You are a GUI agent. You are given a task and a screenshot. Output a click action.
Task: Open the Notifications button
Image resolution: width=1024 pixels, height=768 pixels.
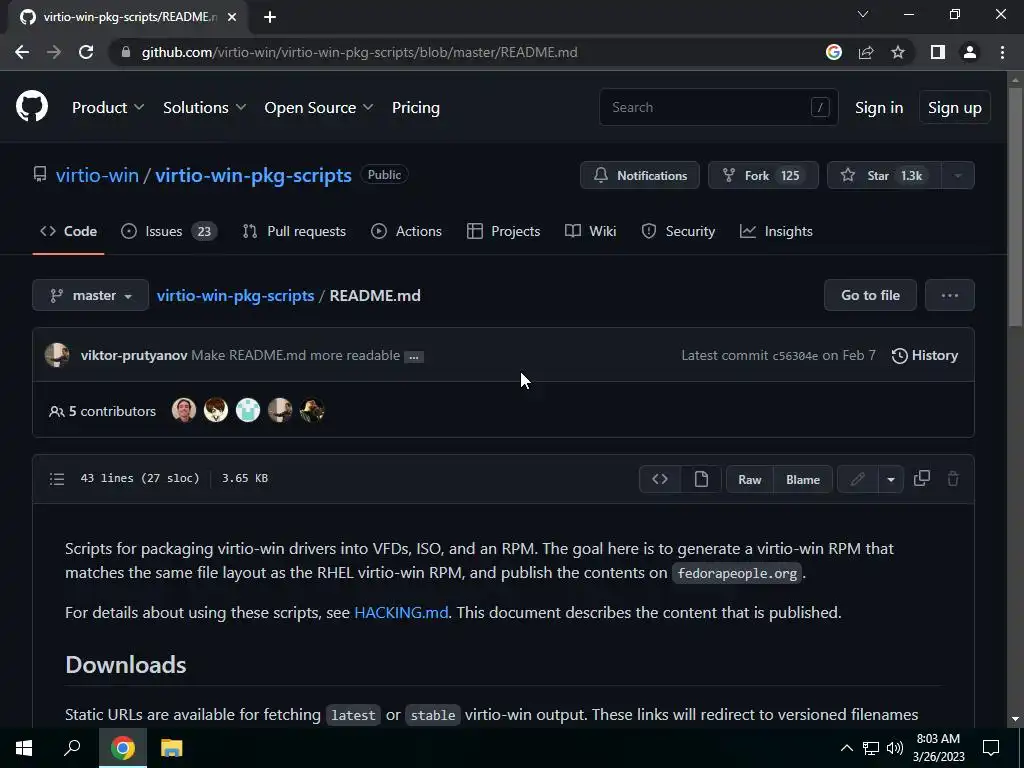640,175
